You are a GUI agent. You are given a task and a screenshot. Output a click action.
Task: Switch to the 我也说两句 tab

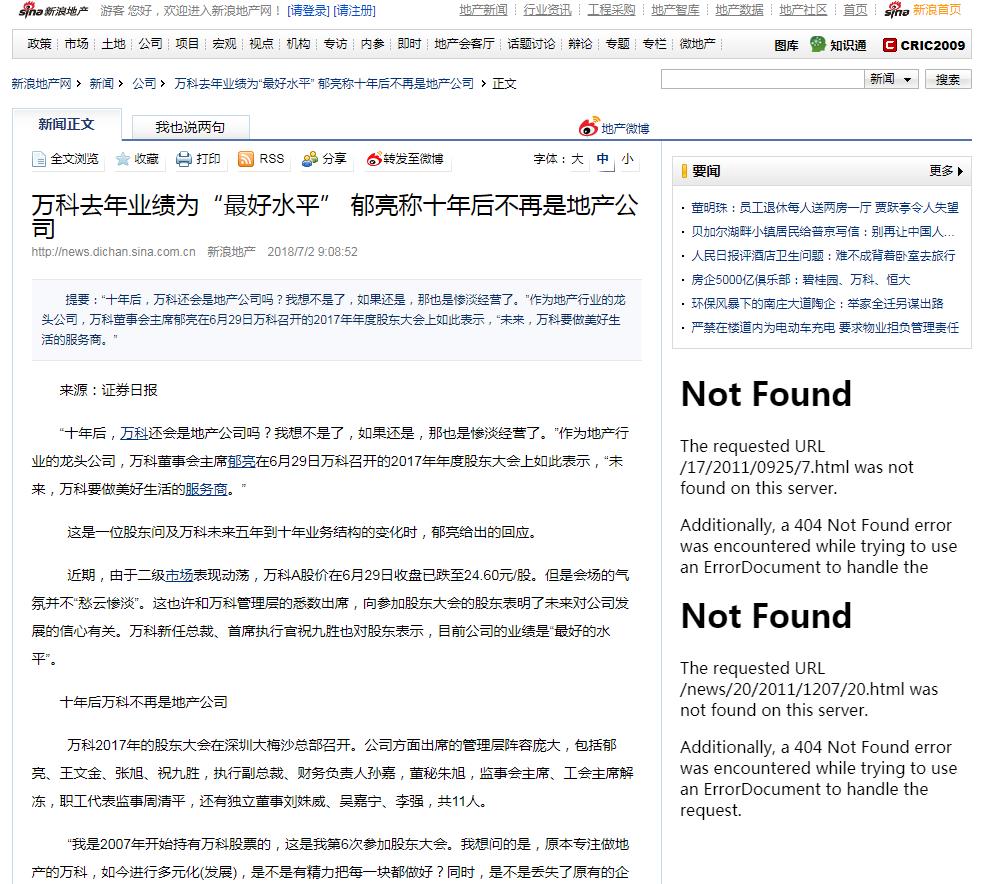190,127
